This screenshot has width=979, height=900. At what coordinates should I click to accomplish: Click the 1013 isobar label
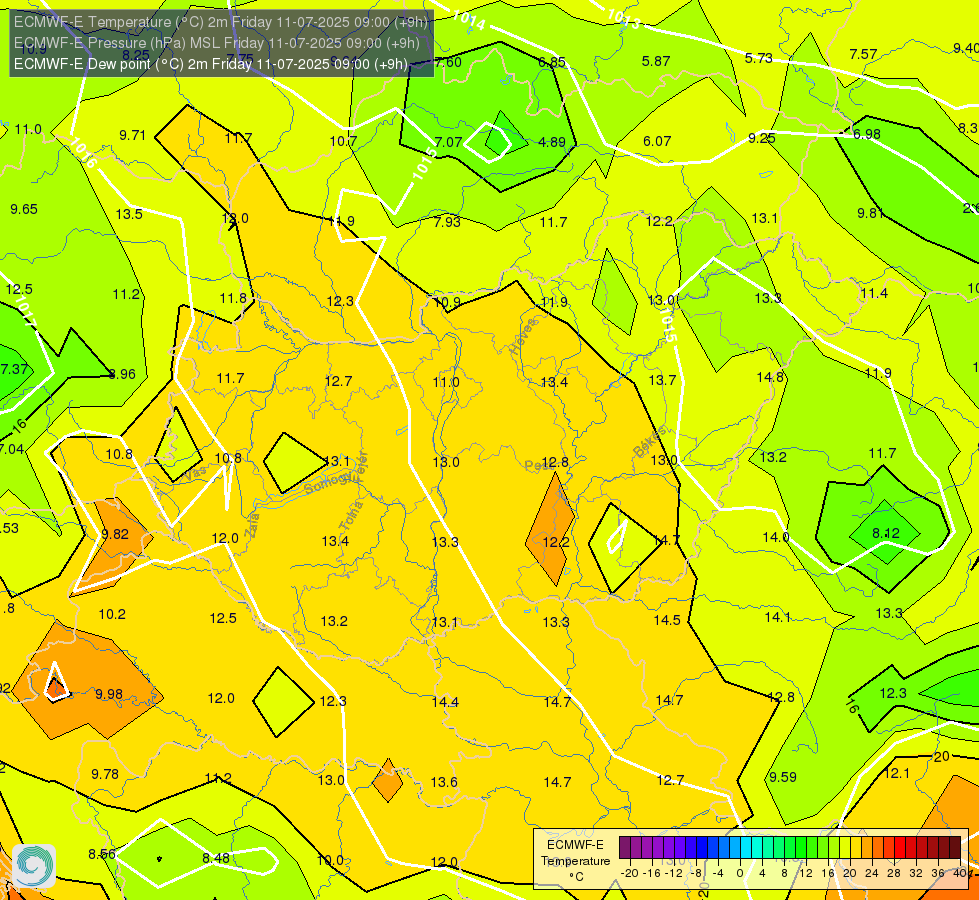[x=624, y=18]
